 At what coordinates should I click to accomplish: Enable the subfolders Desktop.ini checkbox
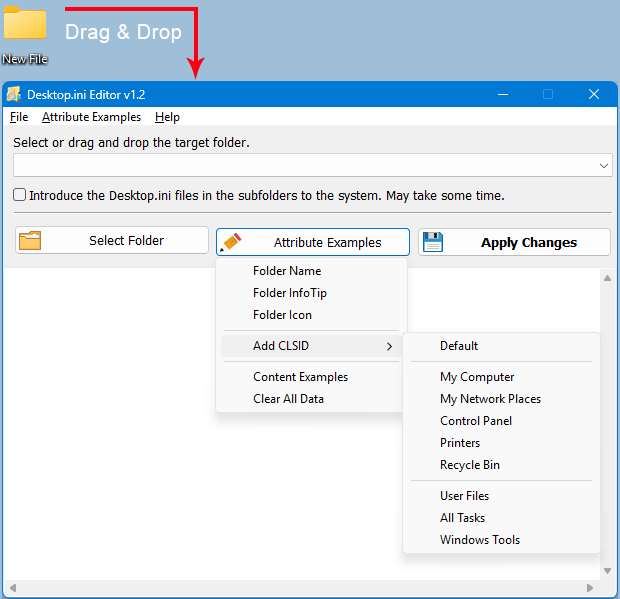(x=20, y=196)
